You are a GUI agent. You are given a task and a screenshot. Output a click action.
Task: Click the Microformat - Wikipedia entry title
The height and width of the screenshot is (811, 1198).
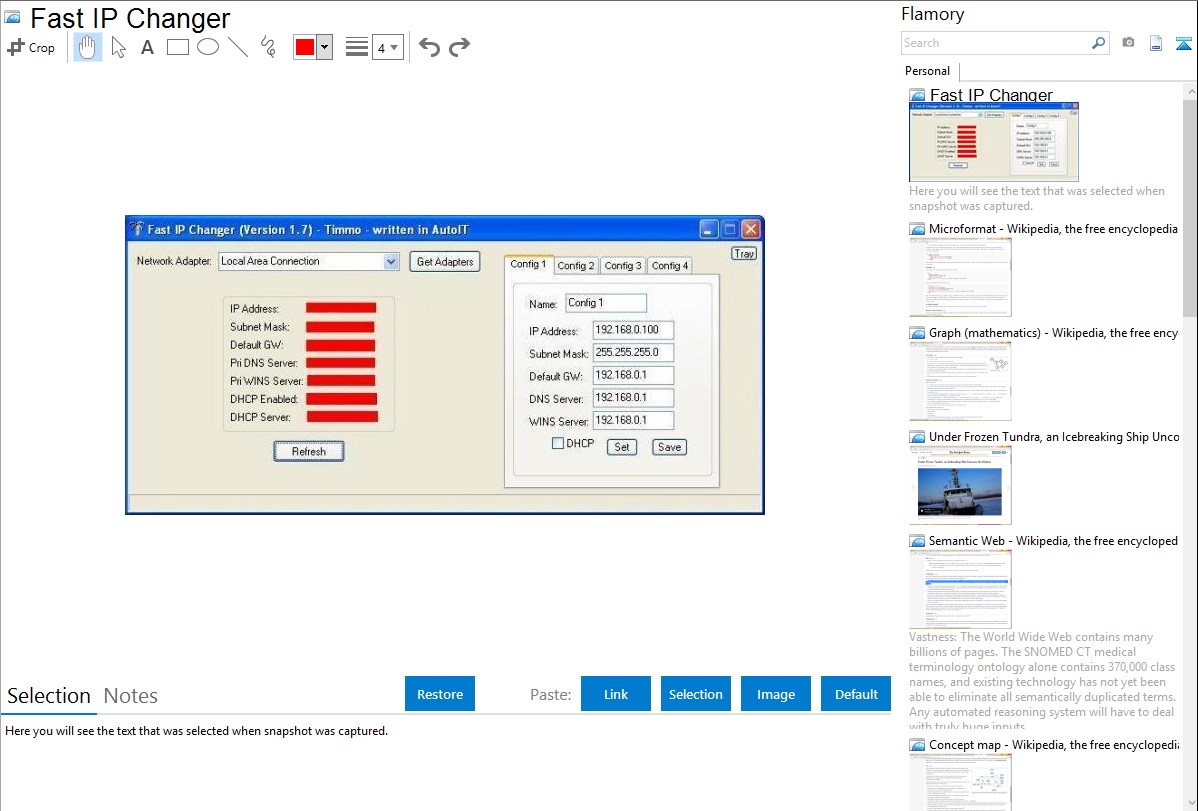[1053, 229]
